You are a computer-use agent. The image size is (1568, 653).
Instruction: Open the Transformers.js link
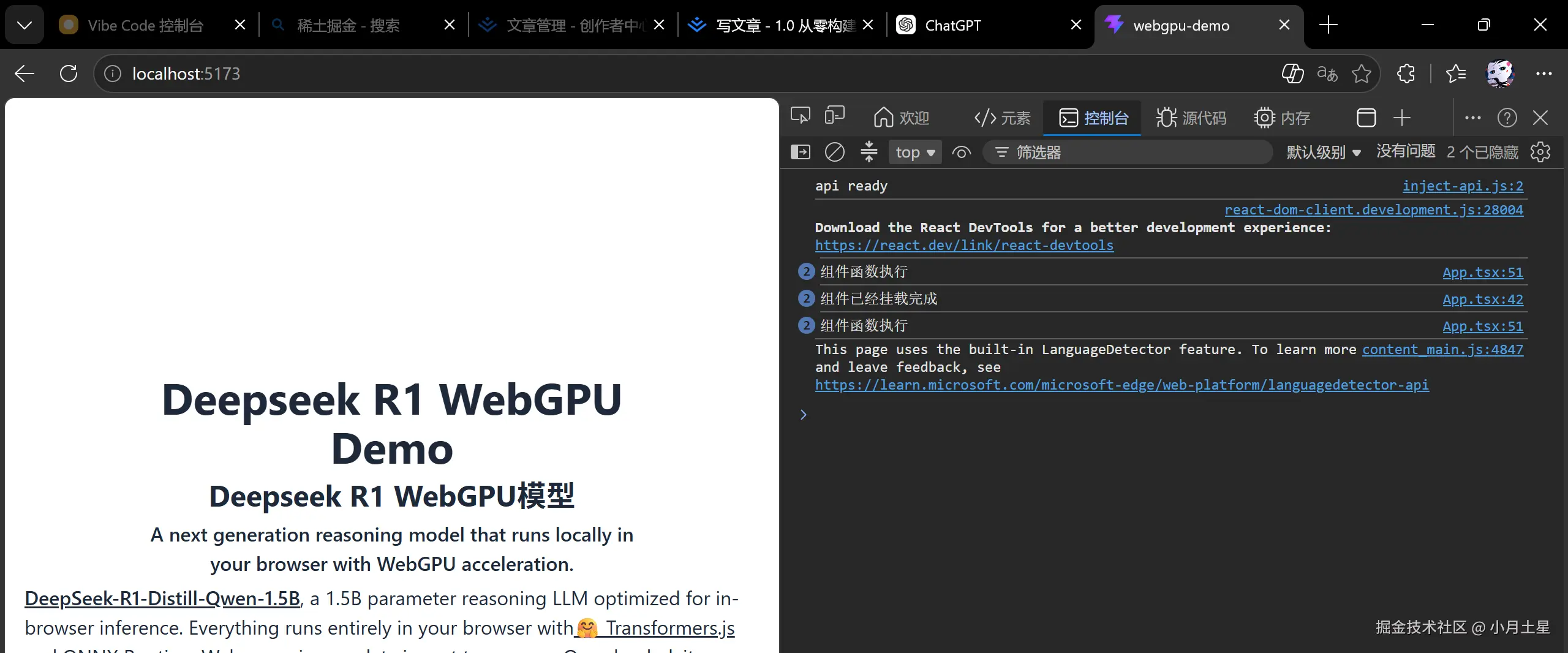654,628
